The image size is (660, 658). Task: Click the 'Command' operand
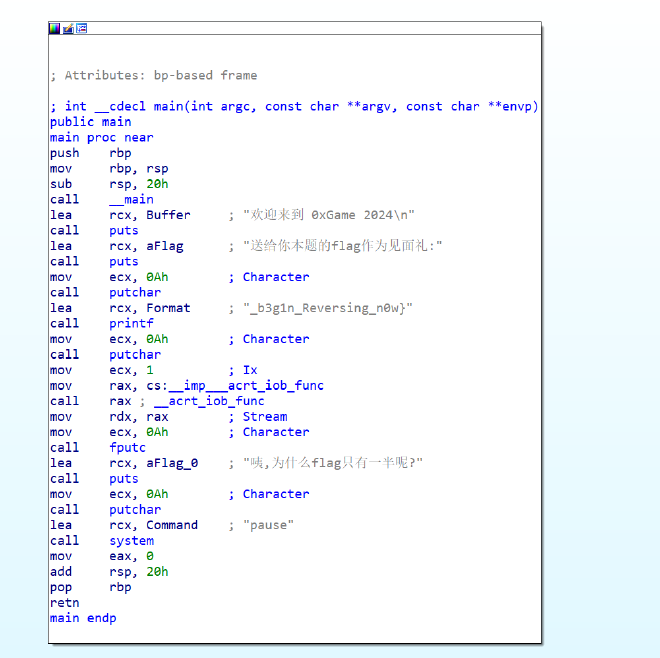click(172, 525)
